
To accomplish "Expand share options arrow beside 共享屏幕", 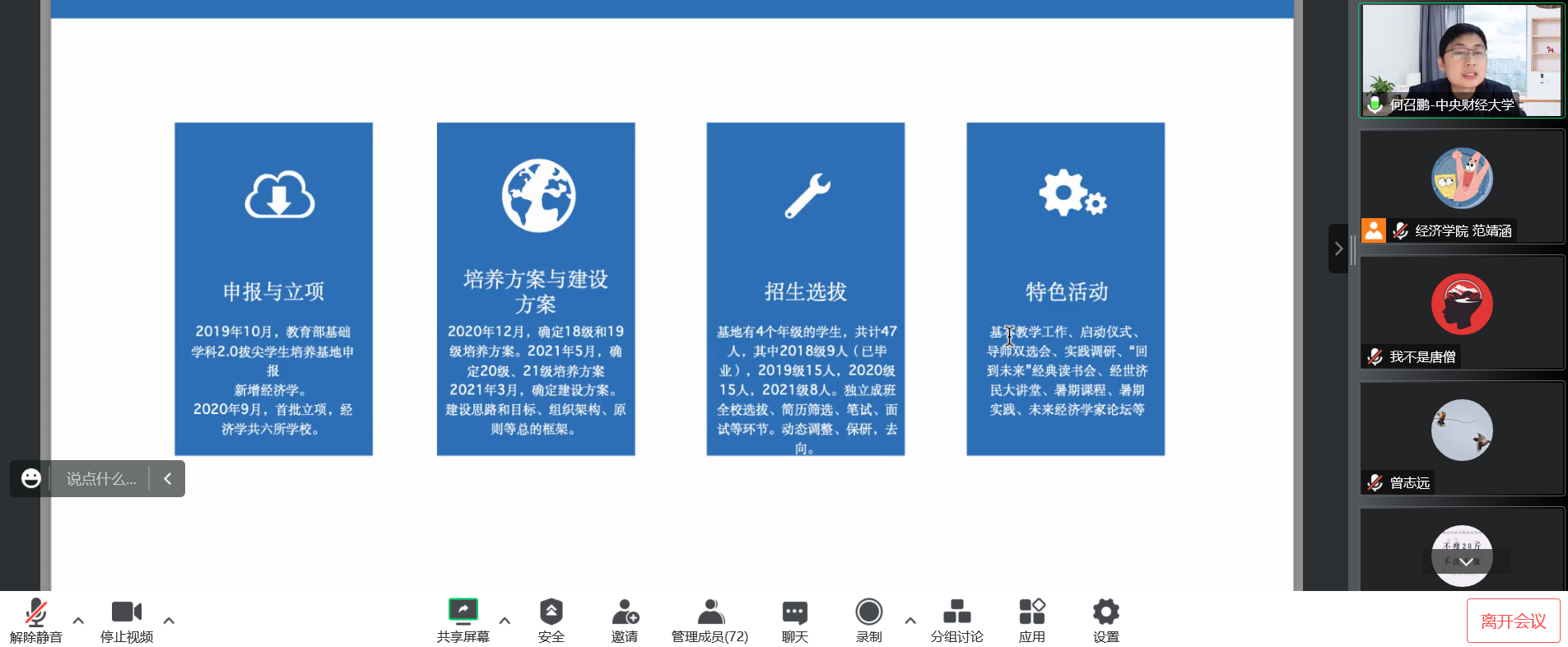I will [x=505, y=621].
